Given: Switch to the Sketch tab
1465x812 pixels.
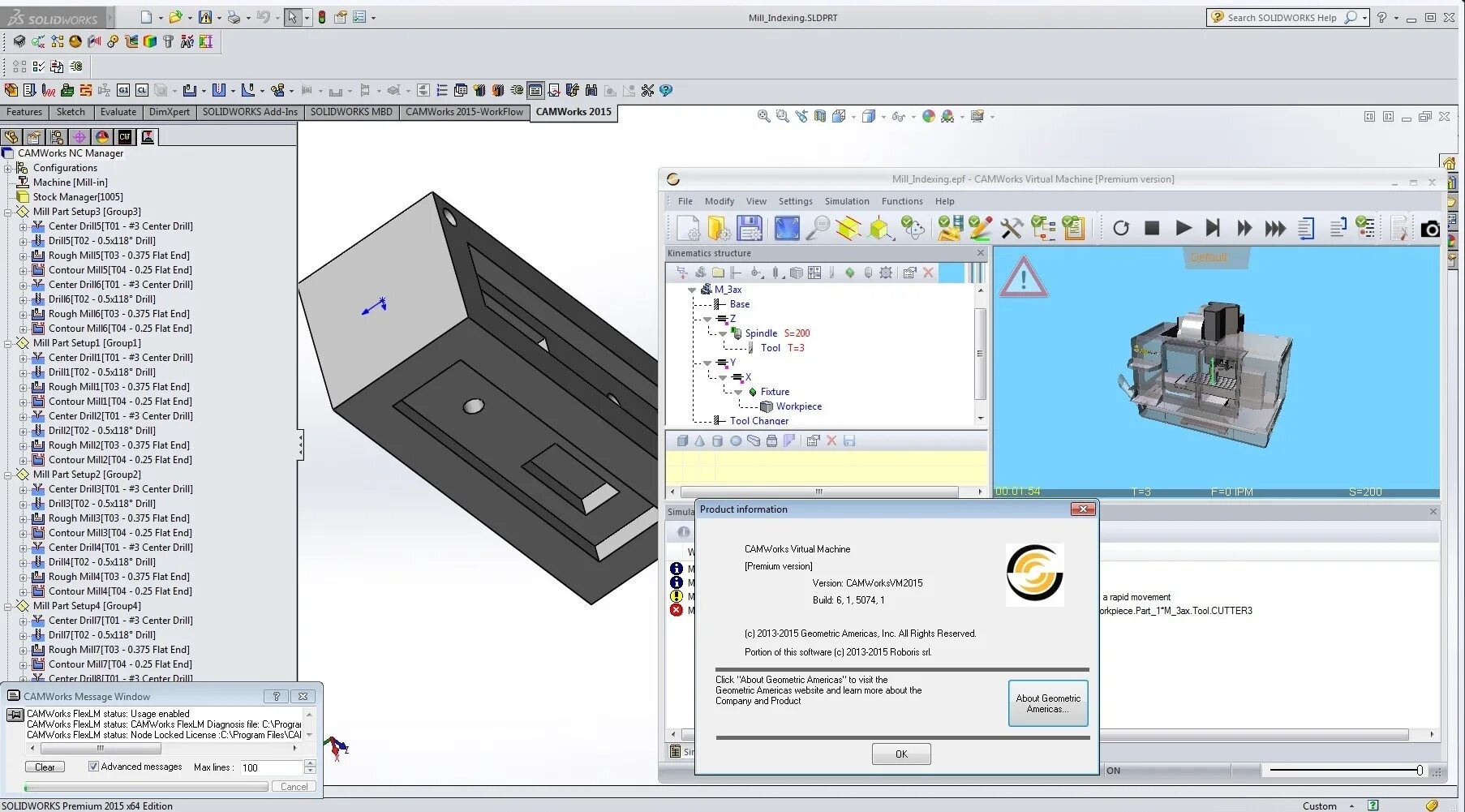Looking at the screenshot, I should coord(71,112).
